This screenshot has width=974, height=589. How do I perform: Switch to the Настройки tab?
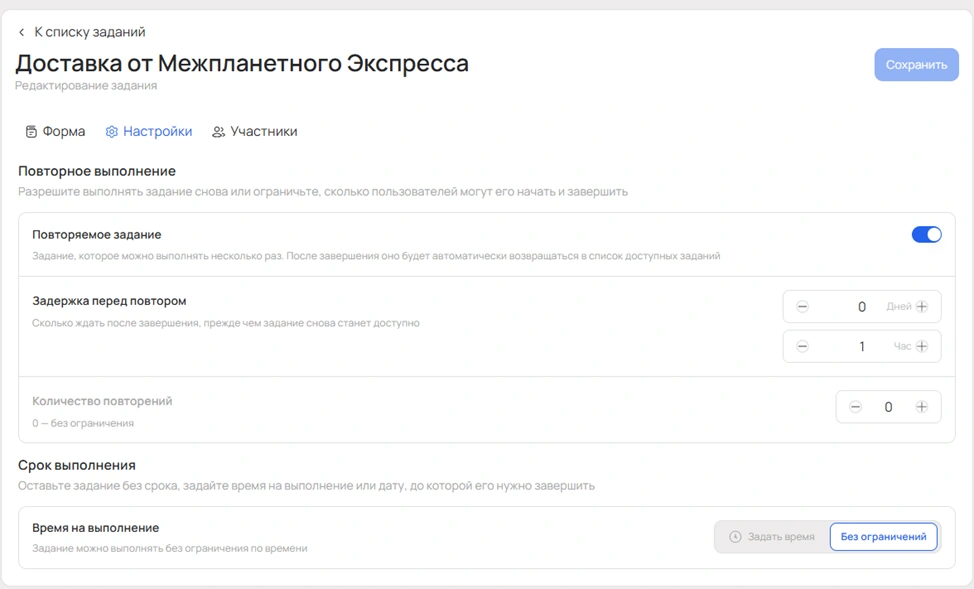click(149, 132)
